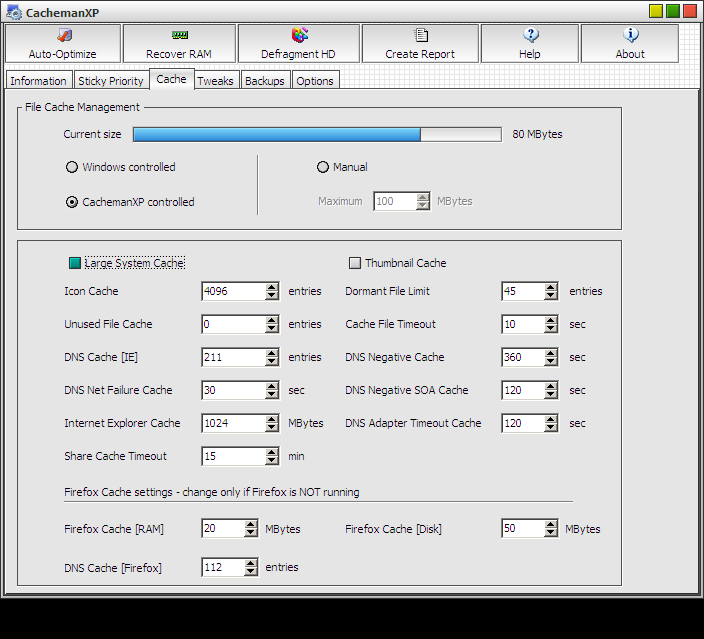Open the Options tab
Viewport: 704px width, 639px height.
(315, 81)
